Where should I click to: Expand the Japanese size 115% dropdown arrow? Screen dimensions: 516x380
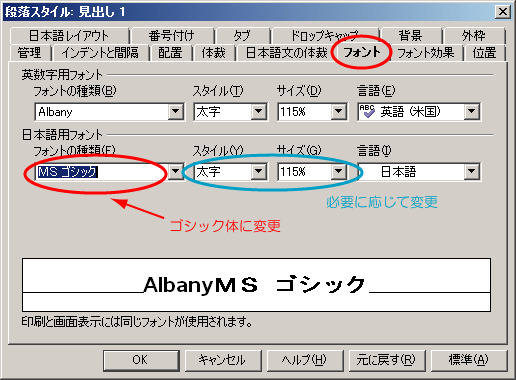coord(339,172)
